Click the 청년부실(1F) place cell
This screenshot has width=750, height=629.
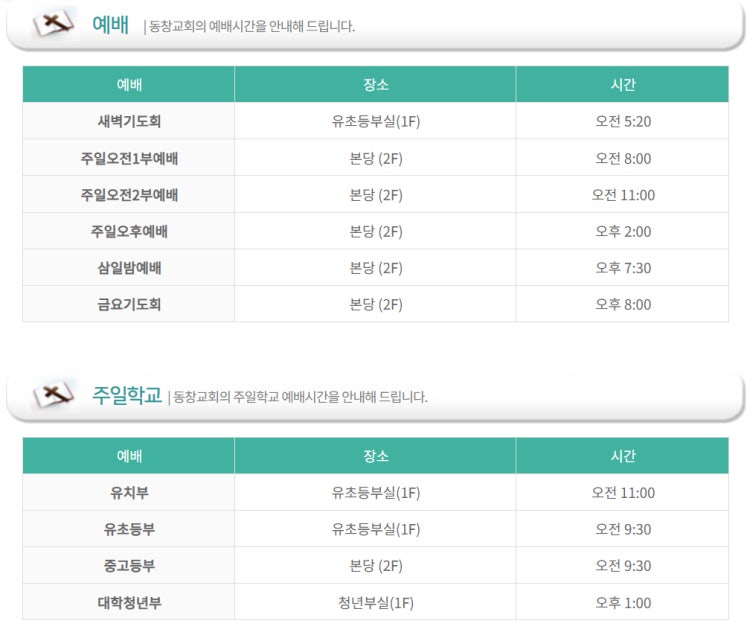(x=376, y=602)
